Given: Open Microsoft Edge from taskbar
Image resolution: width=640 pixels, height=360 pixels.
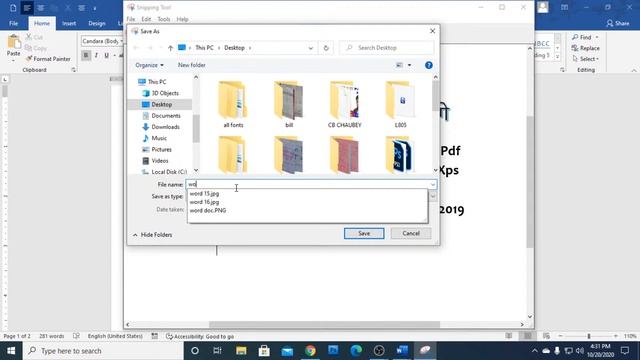Looking at the screenshot, I should [356, 351].
